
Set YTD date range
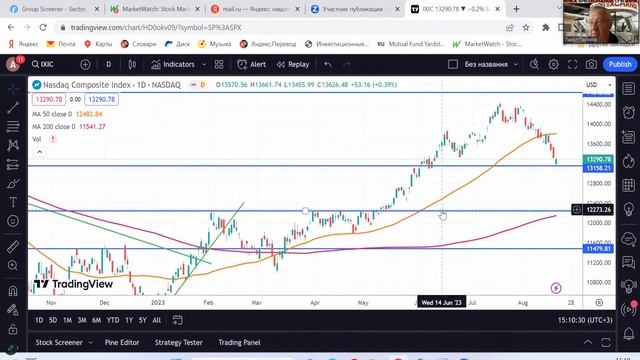113,320
